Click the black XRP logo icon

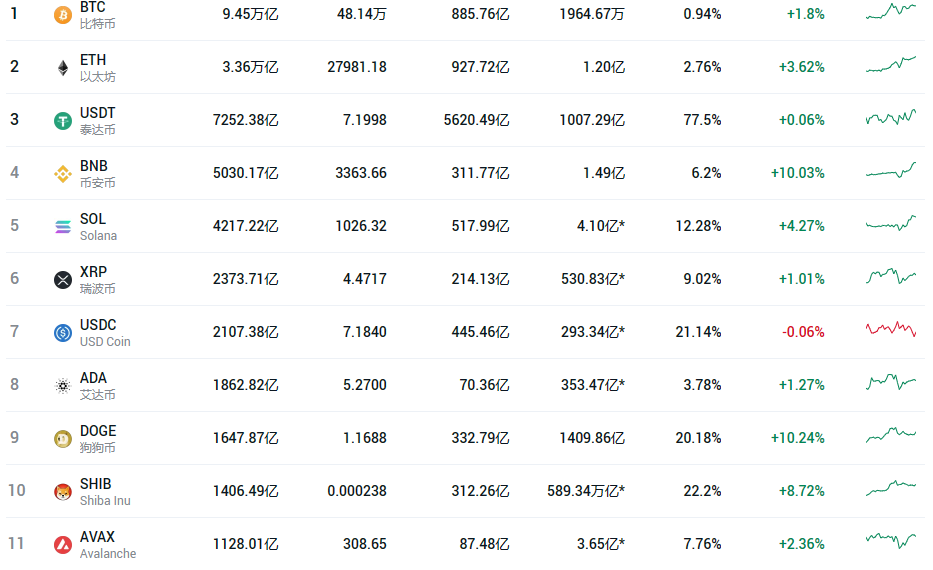pyautogui.click(x=62, y=280)
